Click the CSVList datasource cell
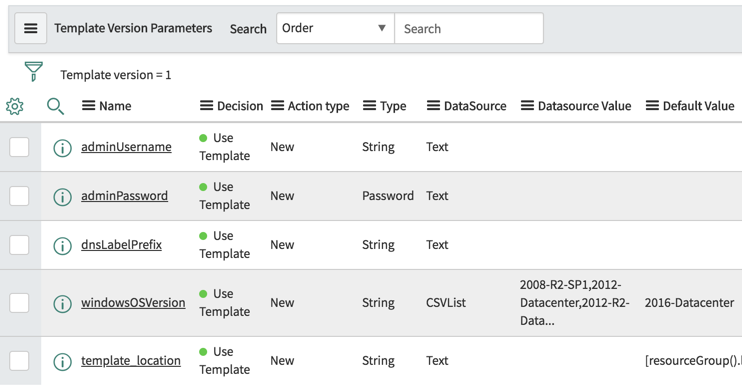The width and height of the screenshot is (742, 385). (446, 303)
